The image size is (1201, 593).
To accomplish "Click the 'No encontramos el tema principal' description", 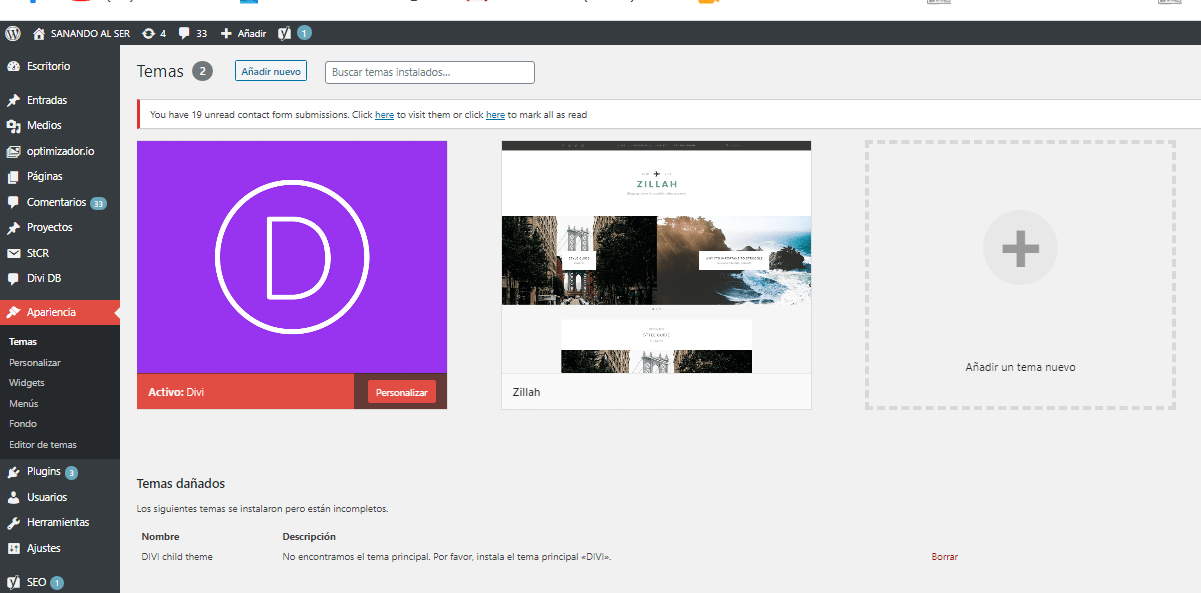I will point(447,557).
